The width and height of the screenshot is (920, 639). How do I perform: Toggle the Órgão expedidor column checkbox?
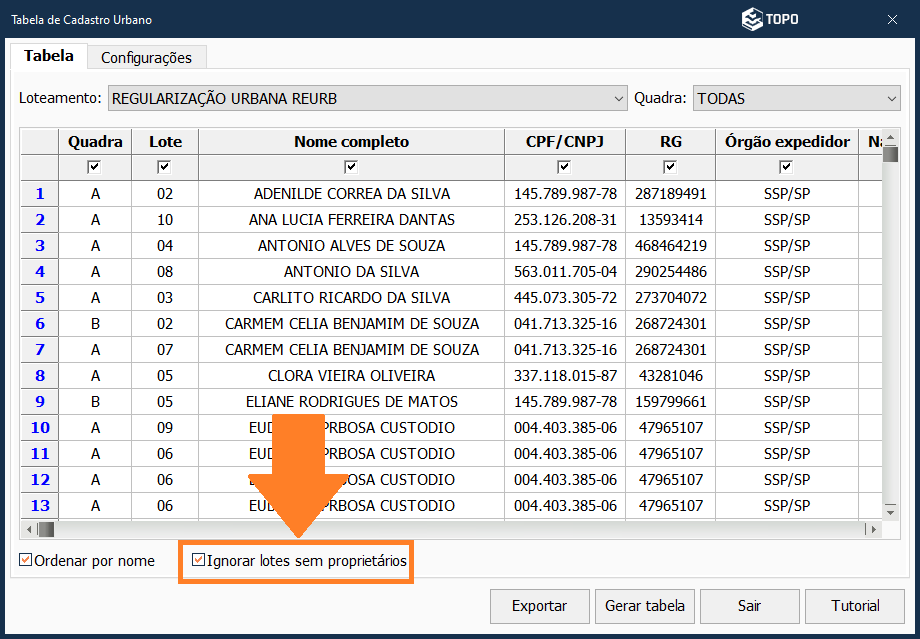[x=785, y=167]
